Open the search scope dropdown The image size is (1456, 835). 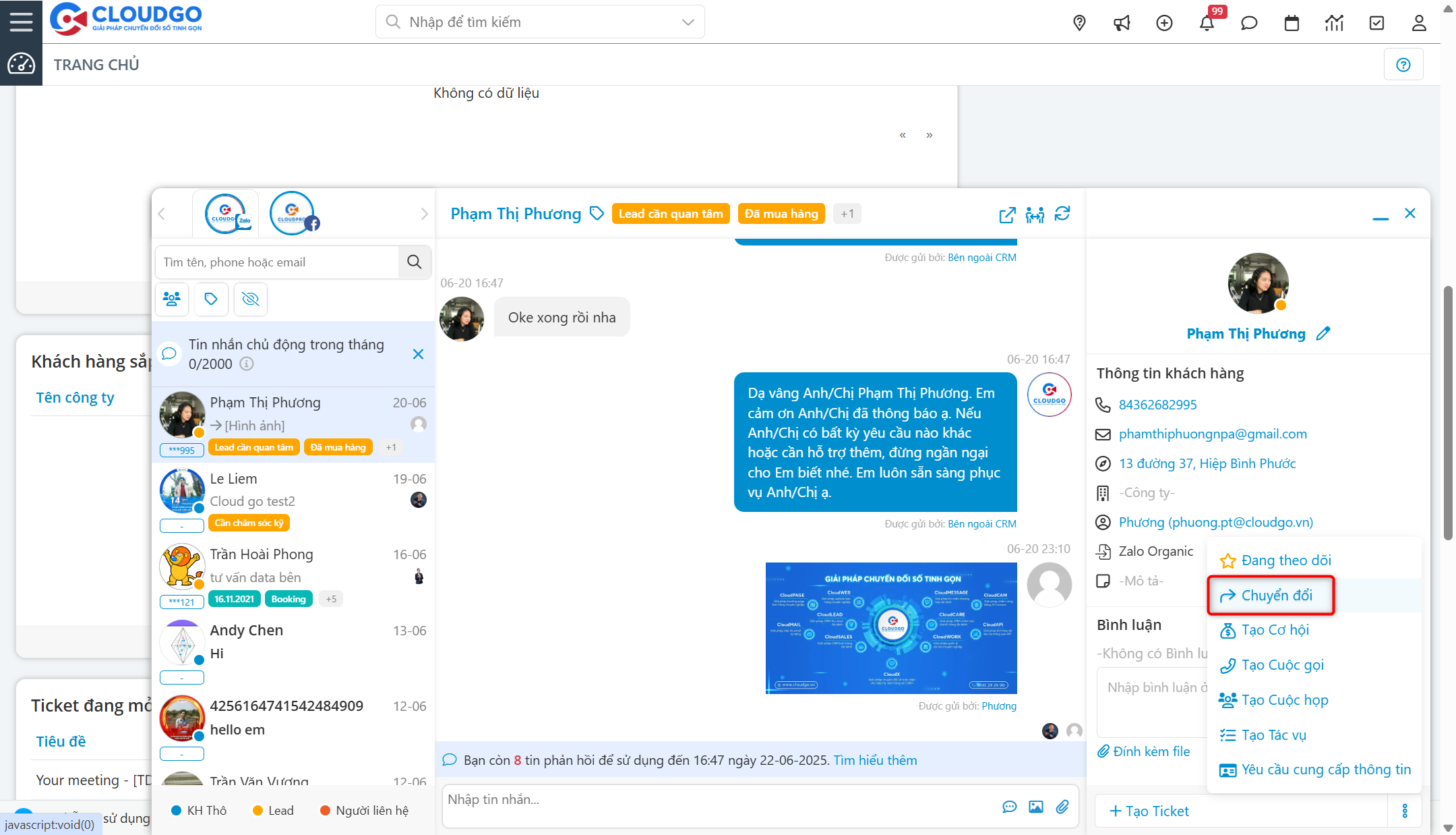[687, 22]
